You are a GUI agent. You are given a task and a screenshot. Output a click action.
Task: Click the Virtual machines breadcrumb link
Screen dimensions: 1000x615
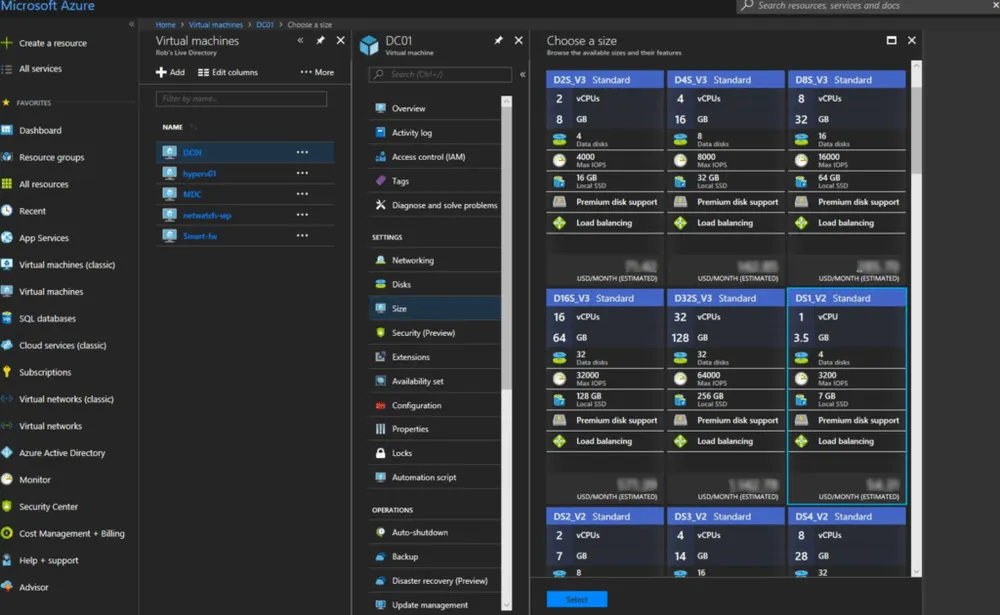point(216,24)
